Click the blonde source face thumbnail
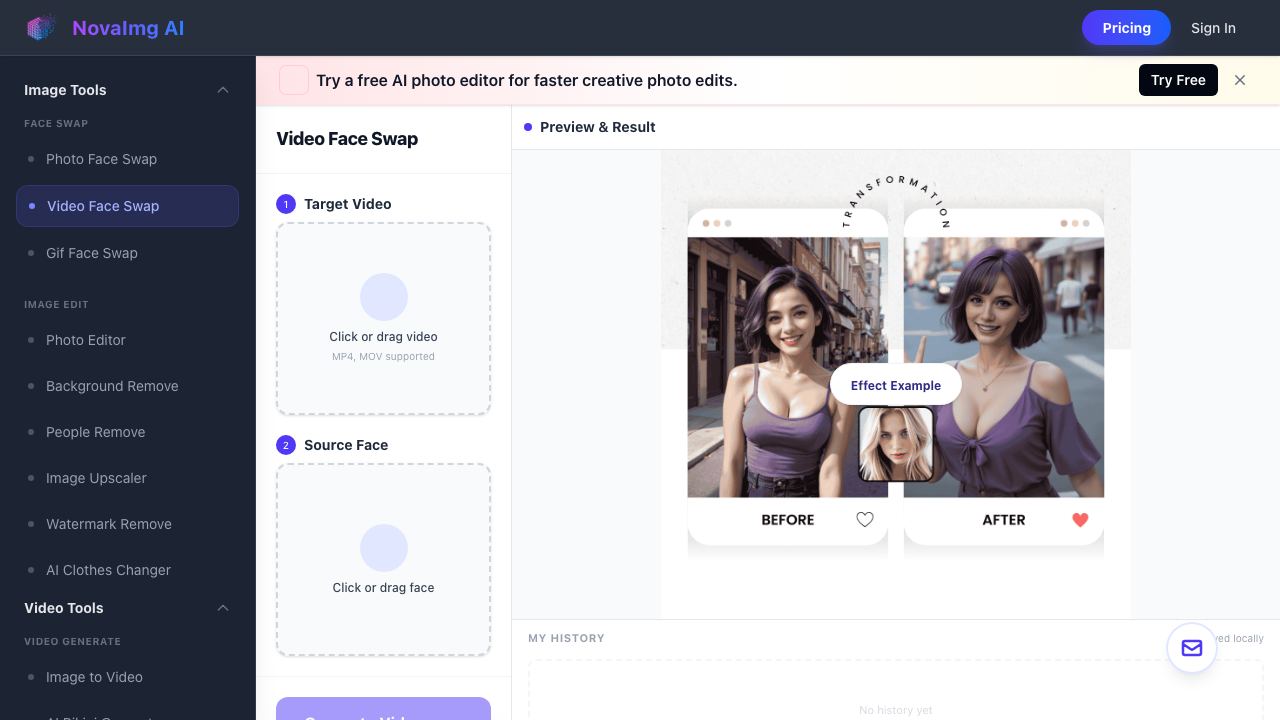The width and height of the screenshot is (1280, 720). click(x=896, y=444)
